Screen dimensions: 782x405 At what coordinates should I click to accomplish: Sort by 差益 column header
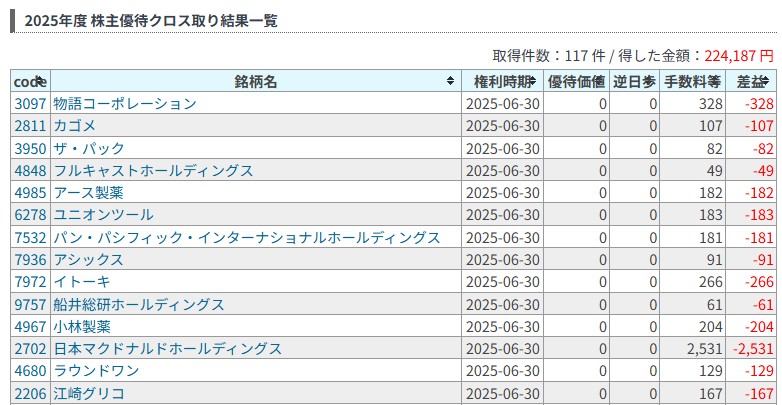pyautogui.click(x=751, y=81)
